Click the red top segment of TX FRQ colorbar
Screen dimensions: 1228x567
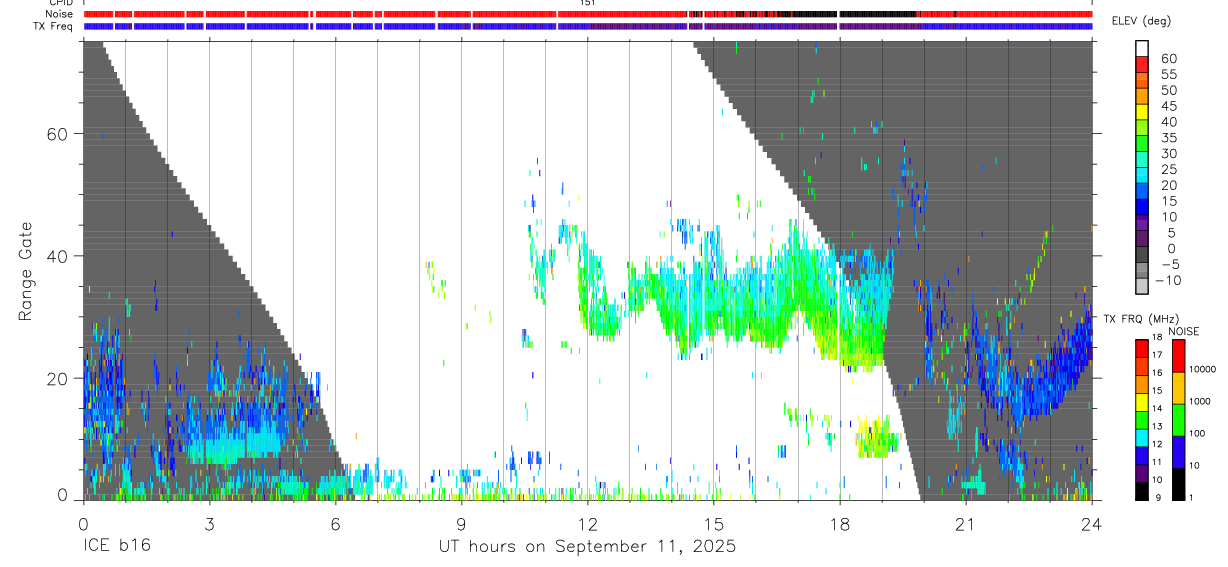click(x=1142, y=347)
